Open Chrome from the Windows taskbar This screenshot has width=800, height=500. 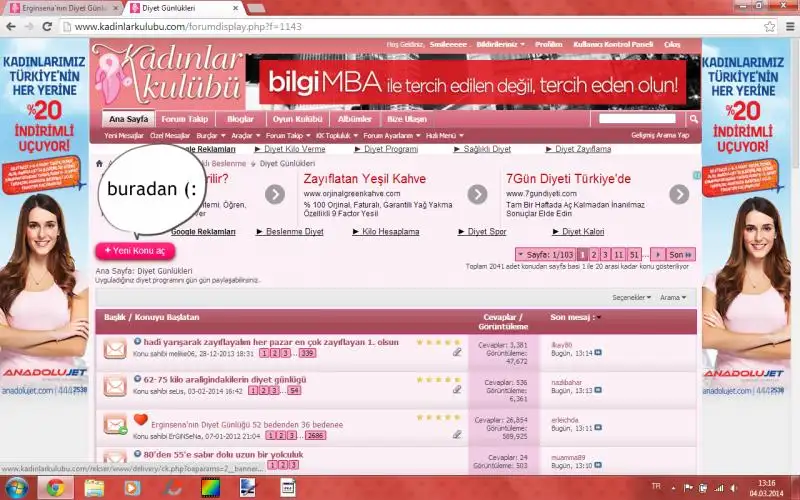54,487
